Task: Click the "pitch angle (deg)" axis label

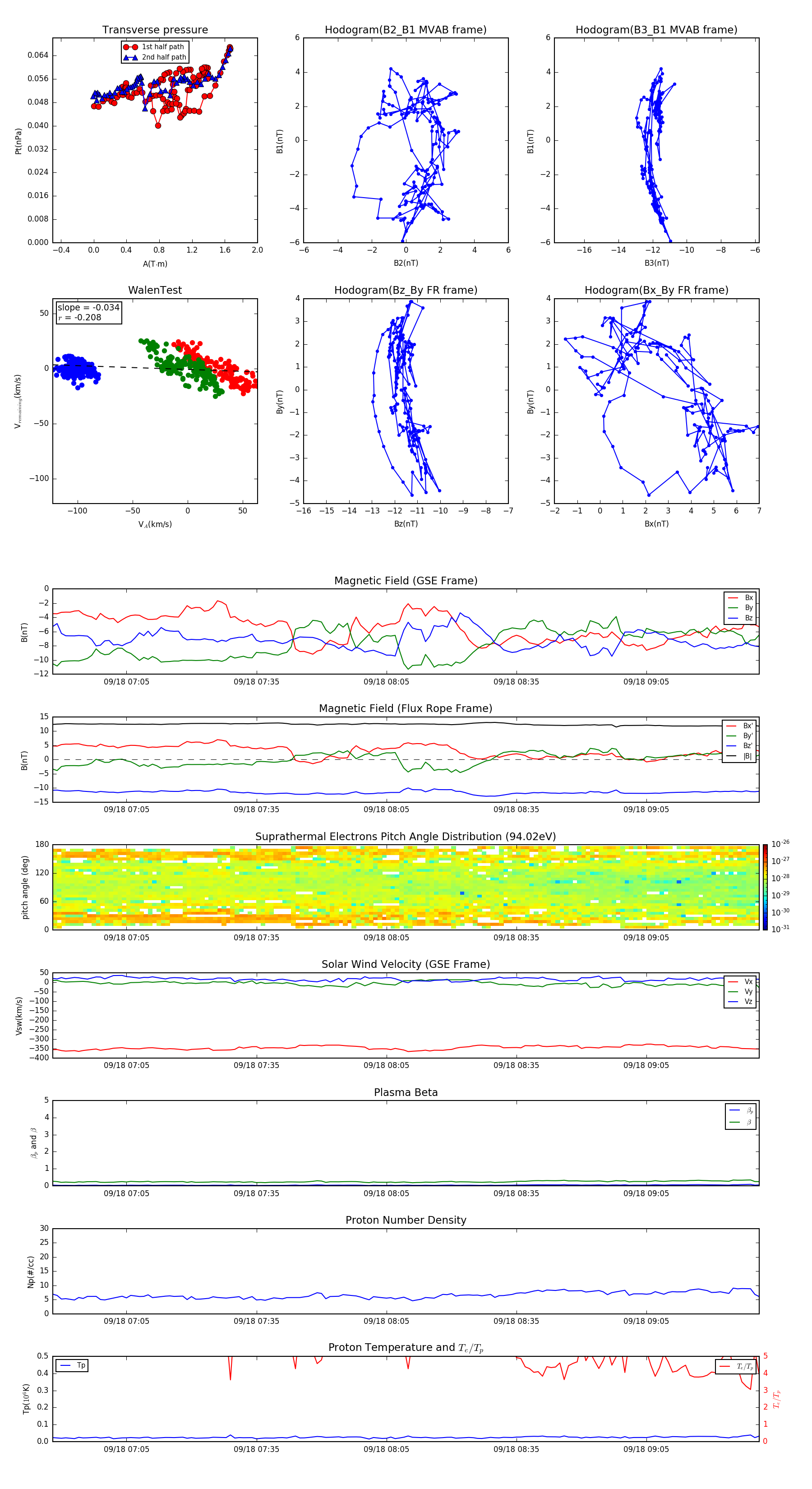Action: tap(25, 887)
